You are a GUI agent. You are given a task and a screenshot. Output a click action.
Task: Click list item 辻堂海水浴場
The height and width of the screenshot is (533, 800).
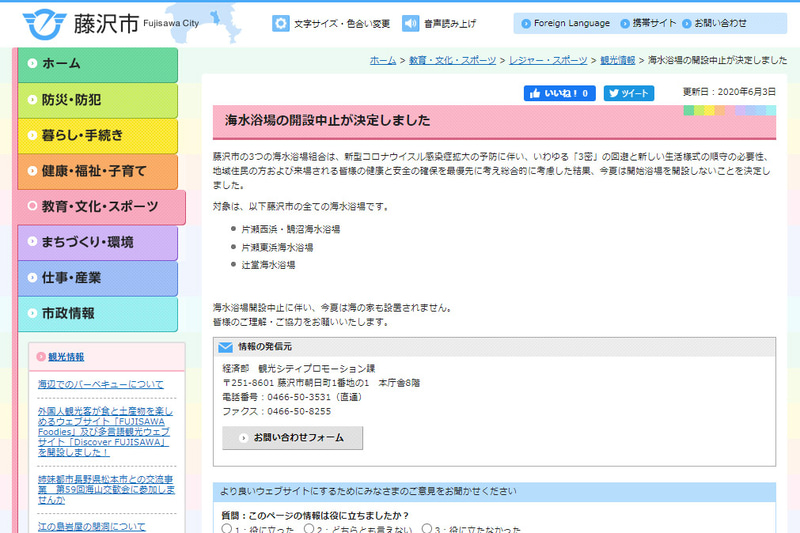268,265
